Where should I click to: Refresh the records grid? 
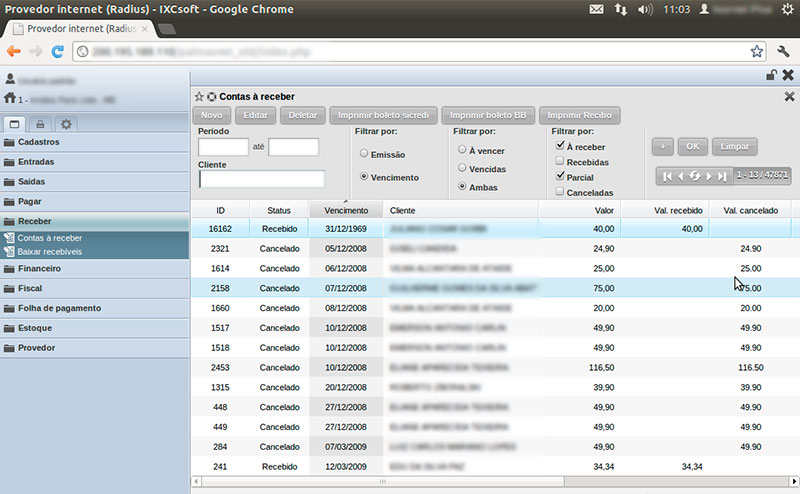(x=694, y=176)
